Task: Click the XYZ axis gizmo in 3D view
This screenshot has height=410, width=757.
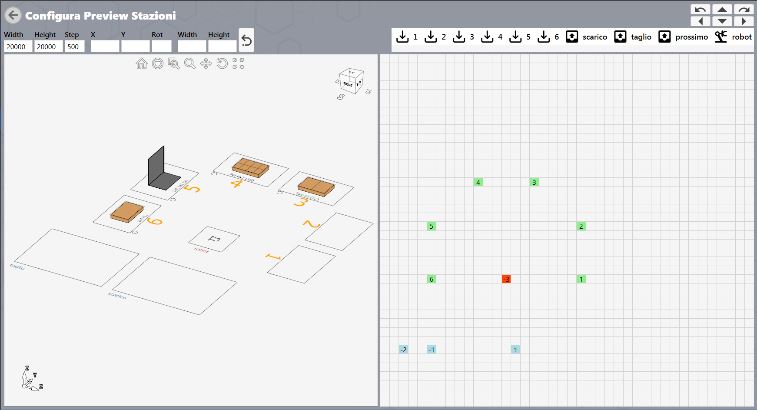Action: pyautogui.click(x=32, y=379)
